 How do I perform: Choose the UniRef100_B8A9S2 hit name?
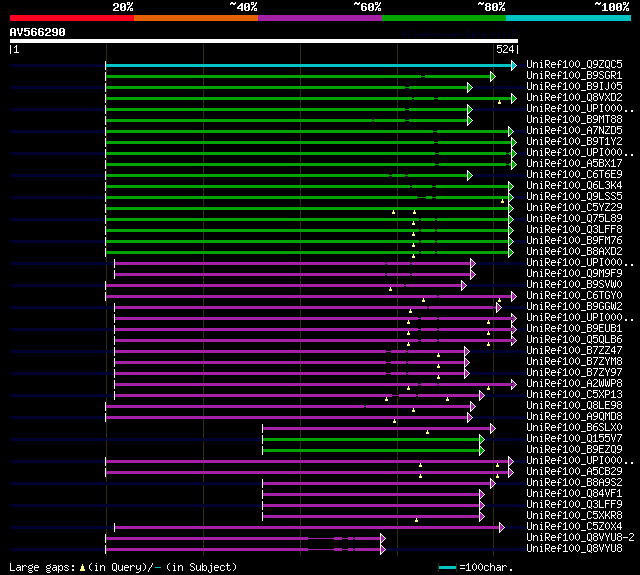tap(574, 483)
